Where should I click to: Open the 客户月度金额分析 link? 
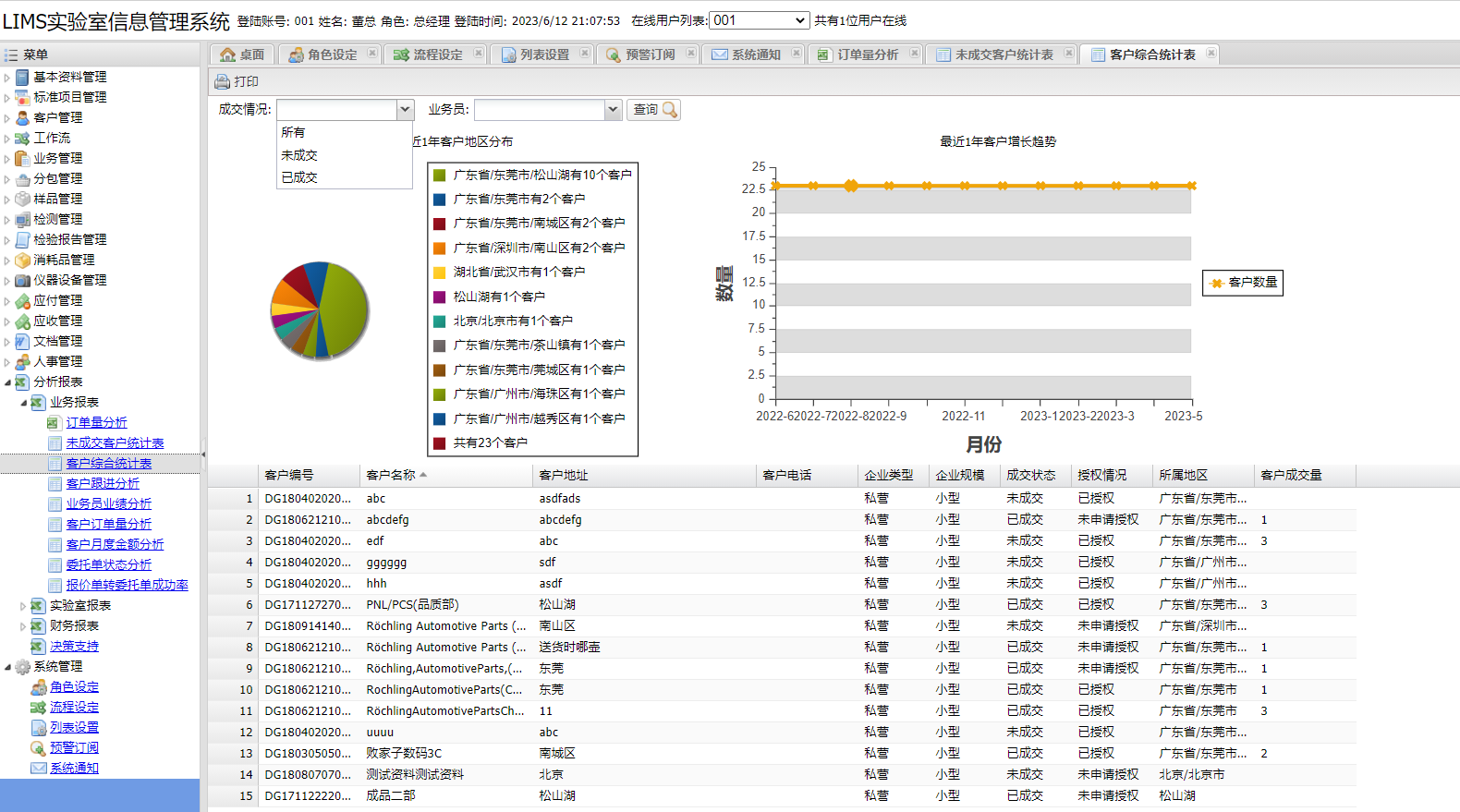(x=115, y=544)
